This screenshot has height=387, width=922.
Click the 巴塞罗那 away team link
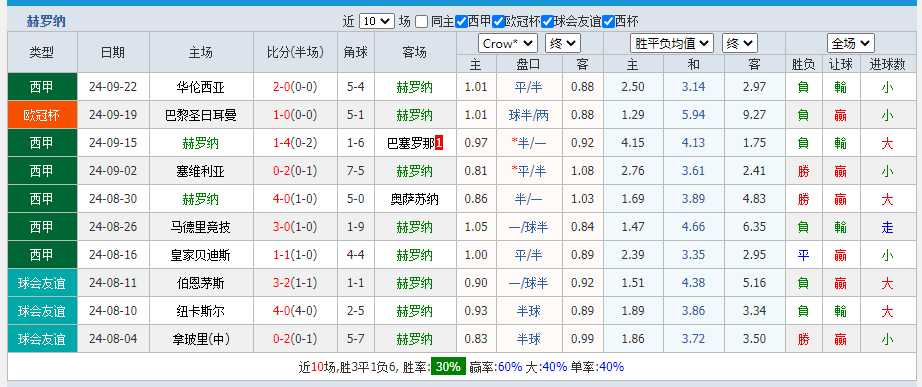(411, 143)
